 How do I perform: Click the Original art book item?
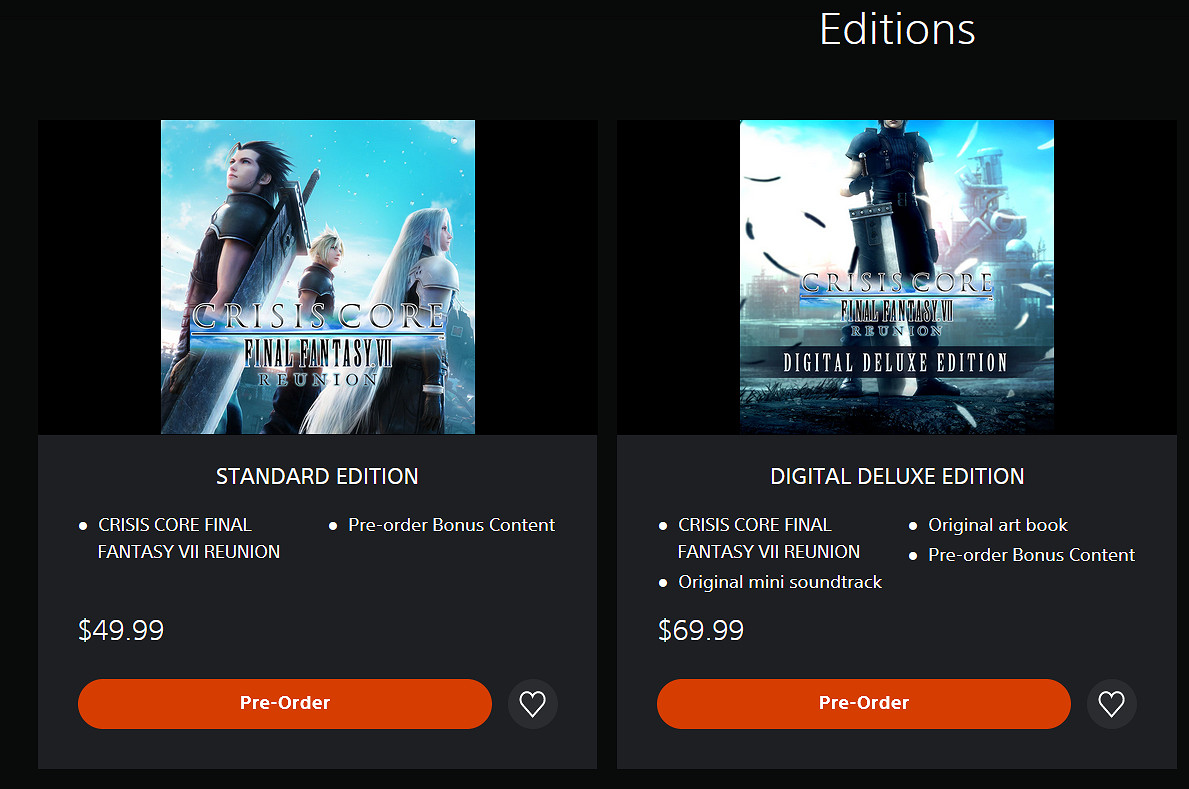997,525
